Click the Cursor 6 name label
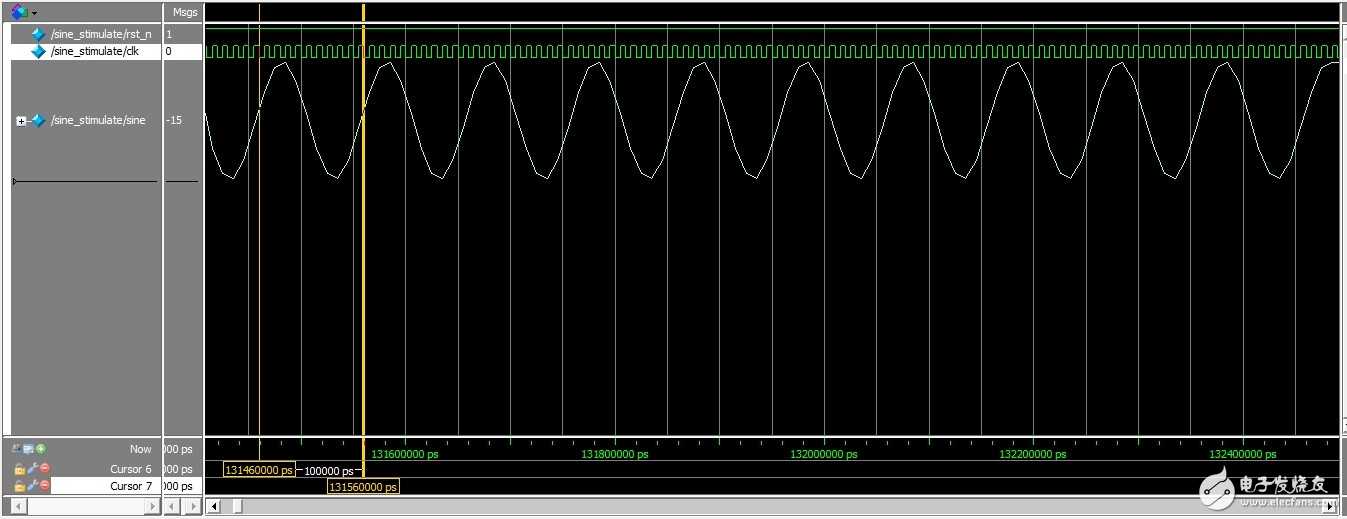The width and height of the screenshot is (1347, 519). click(x=130, y=469)
